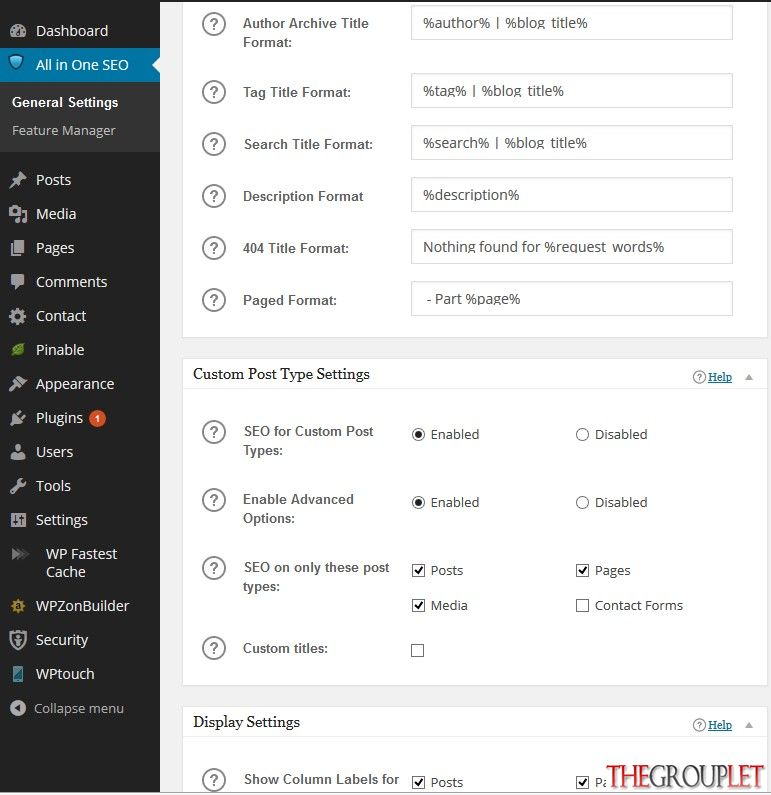Open the WP Fastest Cache menu
This screenshot has height=795, width=771.
click(80, 563)
